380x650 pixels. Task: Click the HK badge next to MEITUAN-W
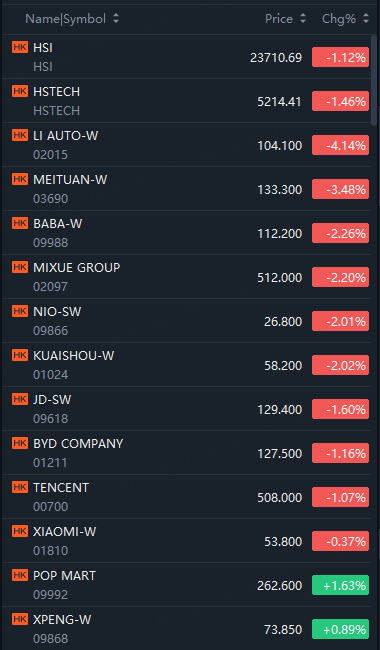20,179
